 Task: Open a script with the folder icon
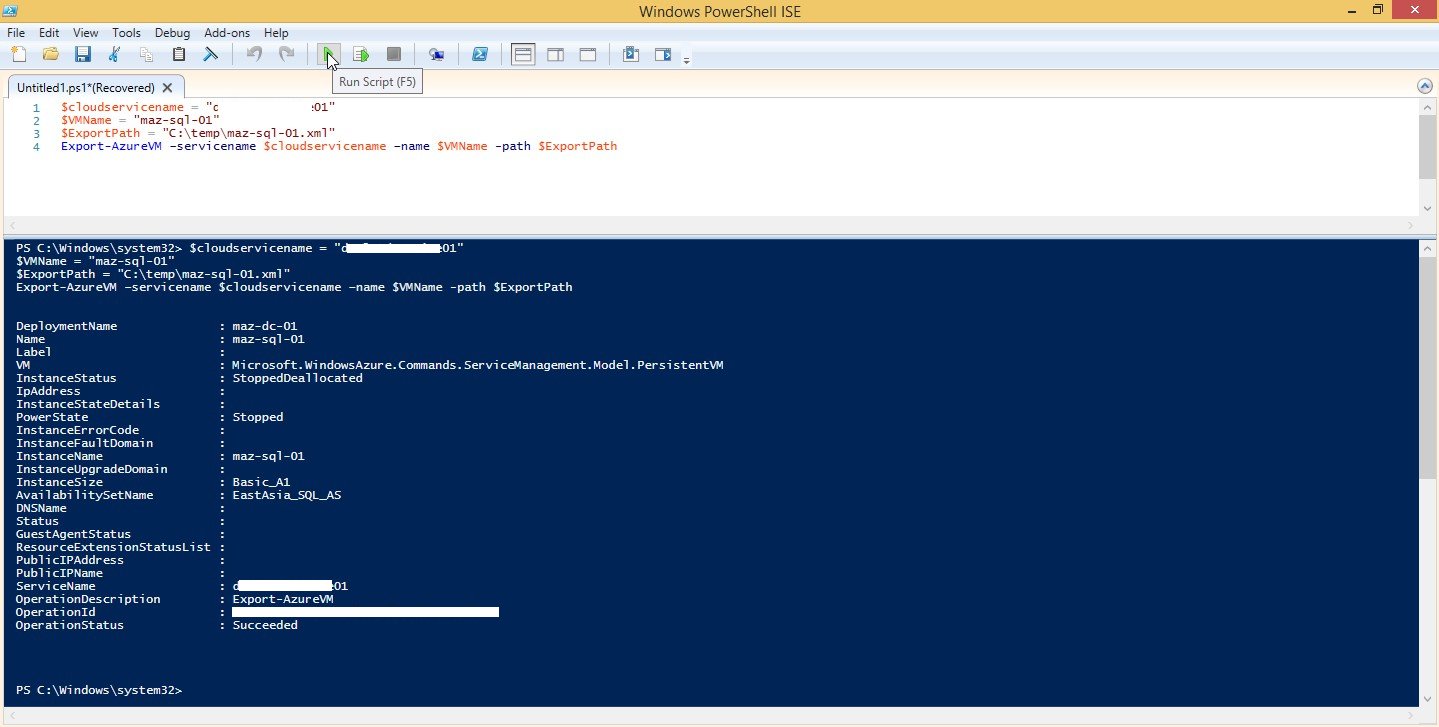(x=50, y=54)
